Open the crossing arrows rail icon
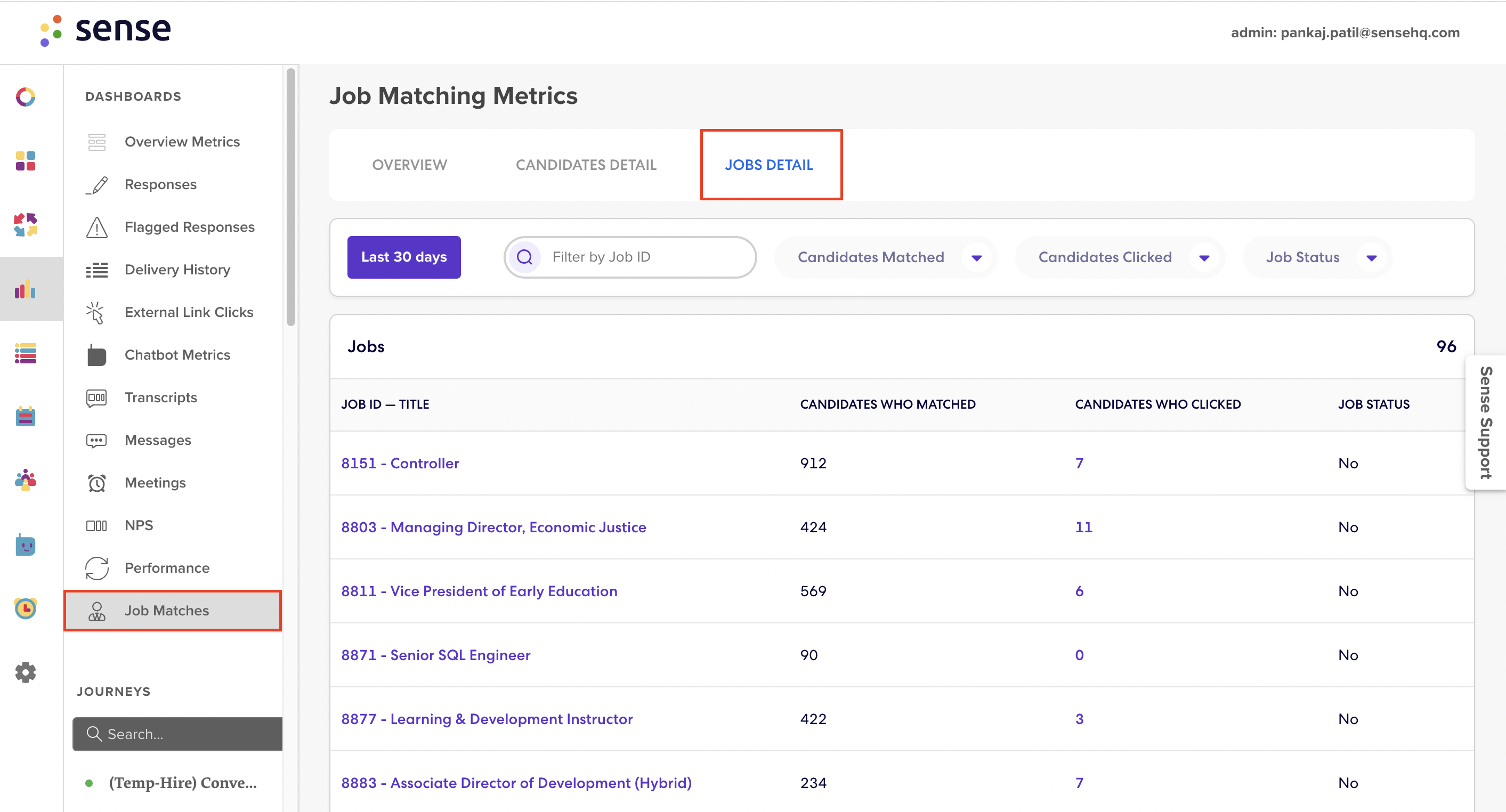This screenshot has height=812, width=1506. tap(25, 224)
